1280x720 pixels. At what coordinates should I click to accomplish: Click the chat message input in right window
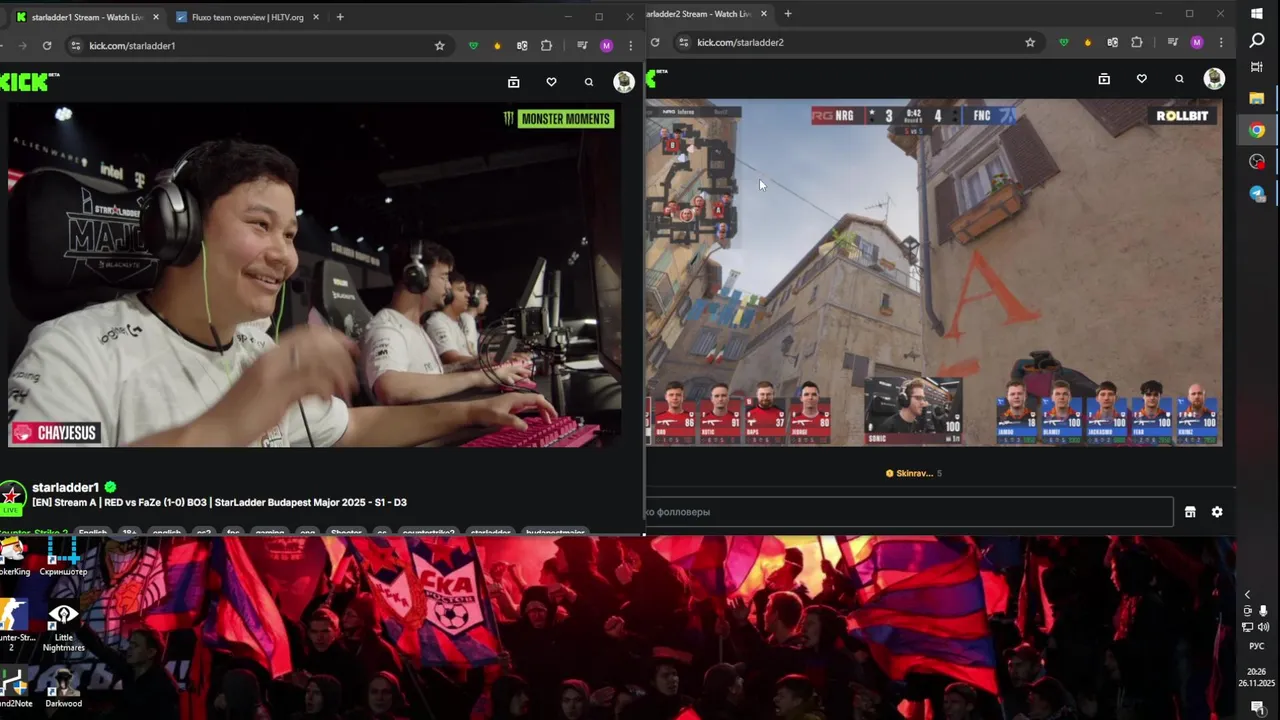coord(909,512)
